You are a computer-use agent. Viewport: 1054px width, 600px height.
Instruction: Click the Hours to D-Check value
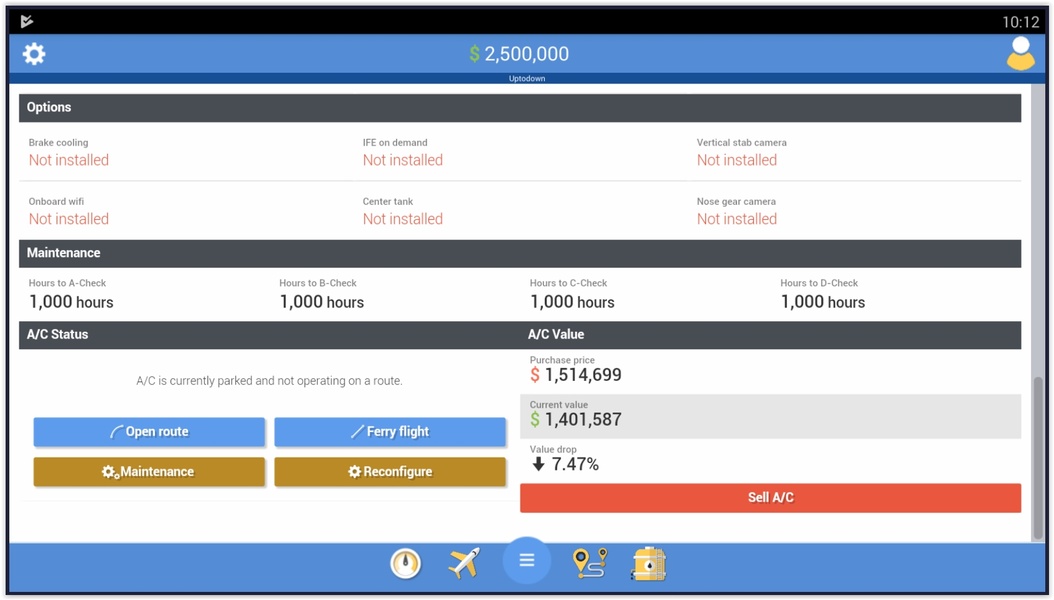tap(823, 302)
